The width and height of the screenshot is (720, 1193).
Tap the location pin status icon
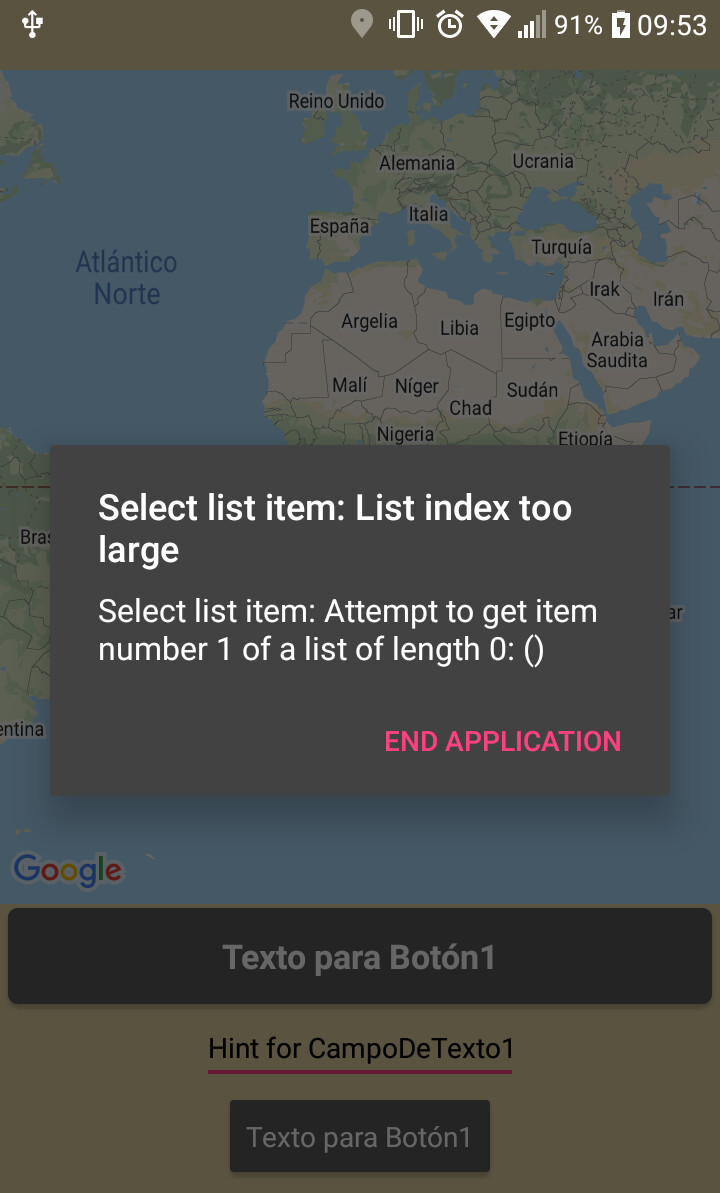click(362, 25)
